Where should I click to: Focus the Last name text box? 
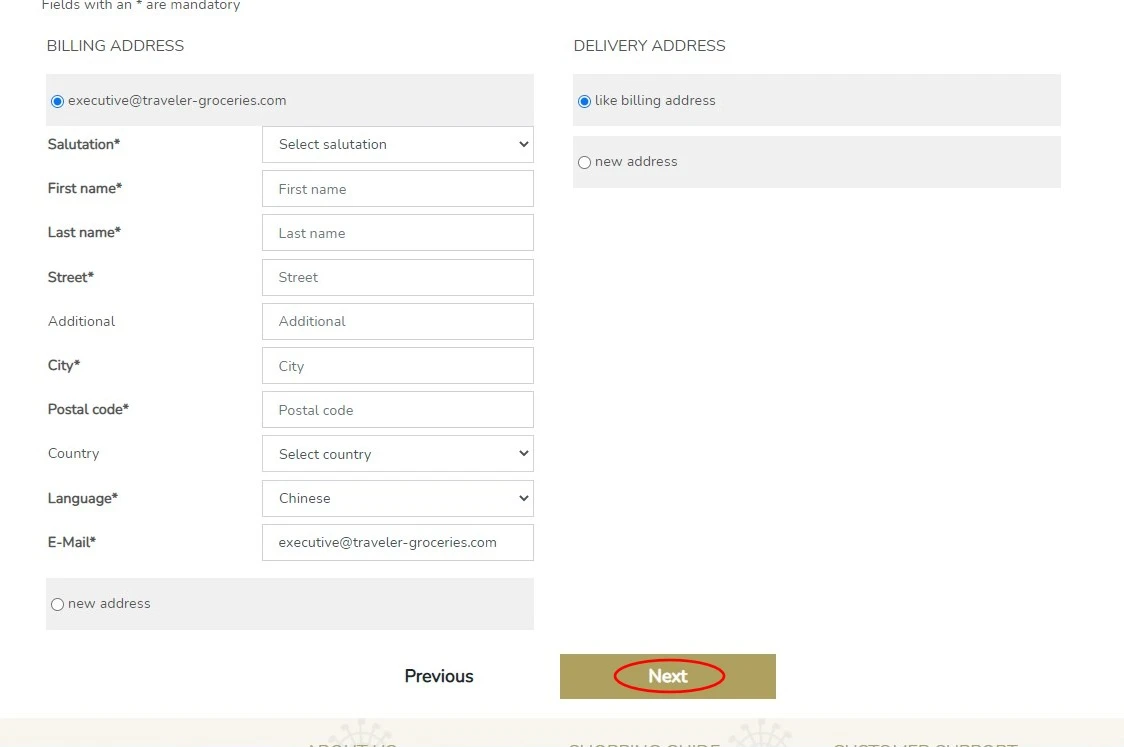pos(397,233)
